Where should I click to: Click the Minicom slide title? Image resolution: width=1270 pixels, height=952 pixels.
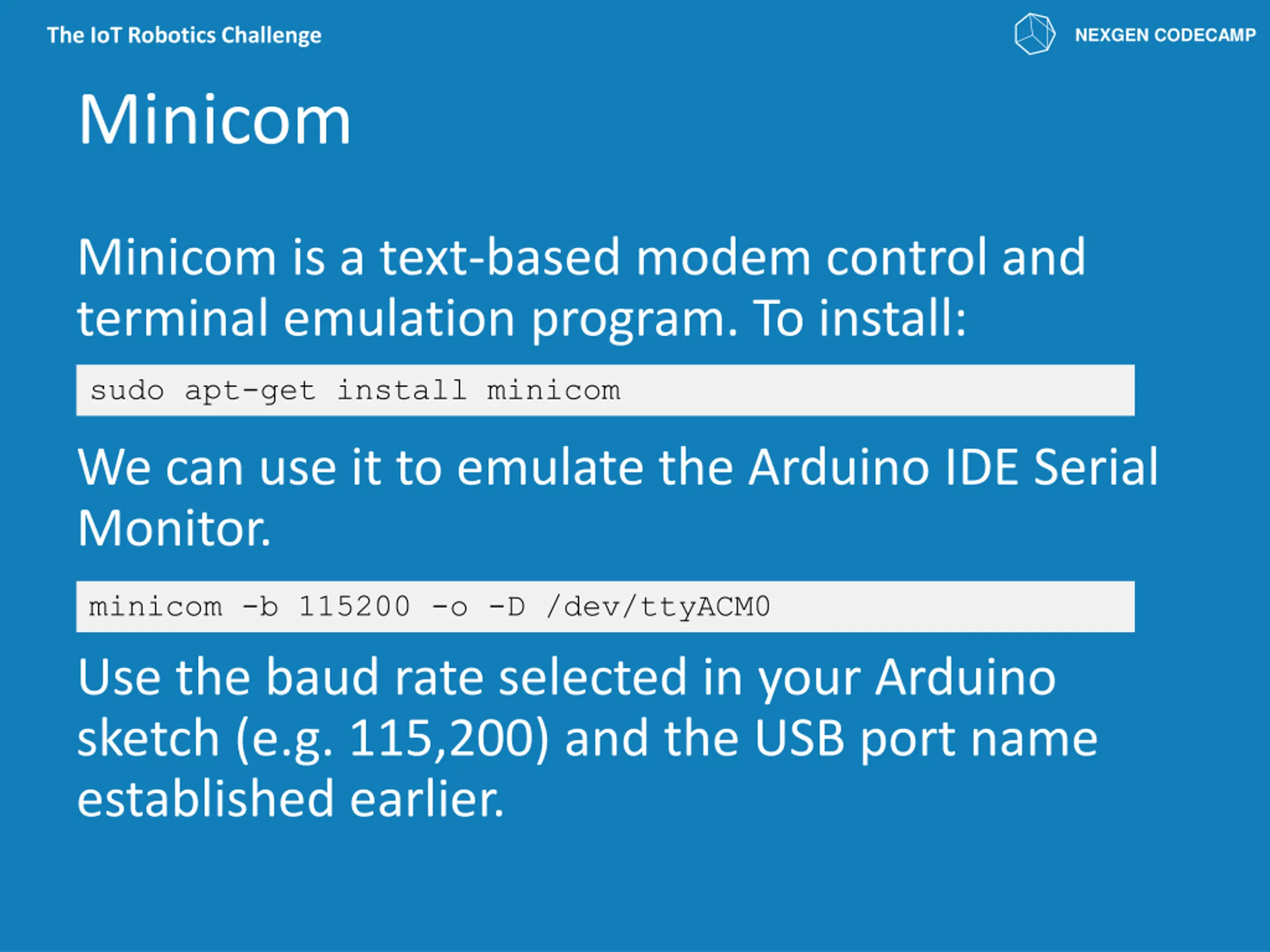pyautogui.click(x=214, y=119)
